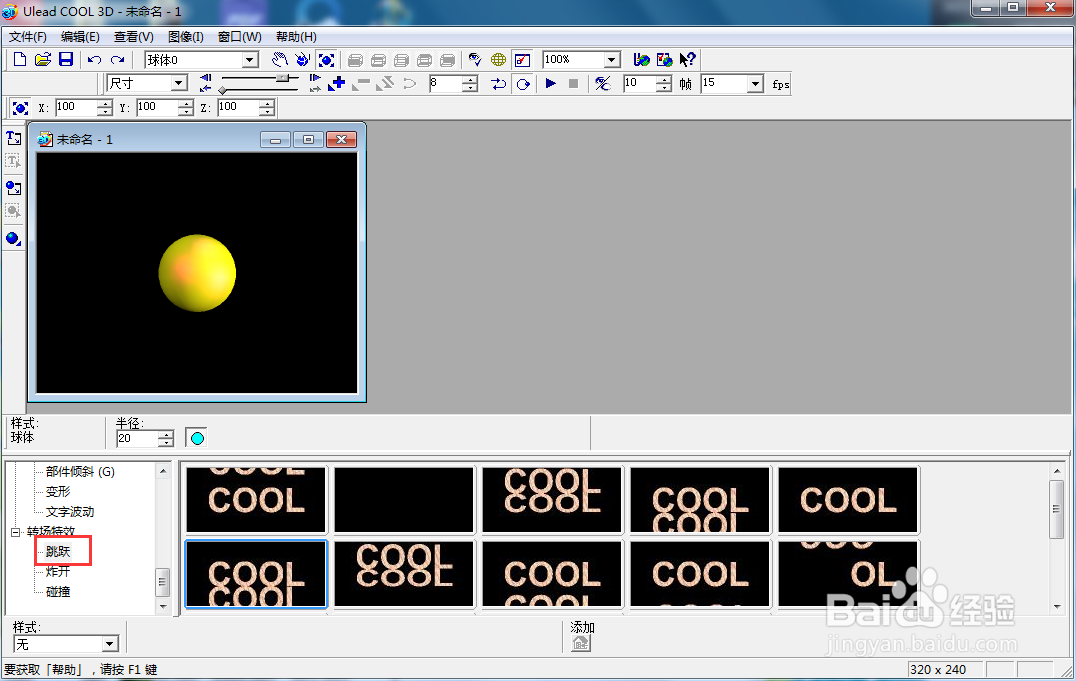Open the 查看(V) menu
This screenshot has height=681, width=1076.
point(134,37)
